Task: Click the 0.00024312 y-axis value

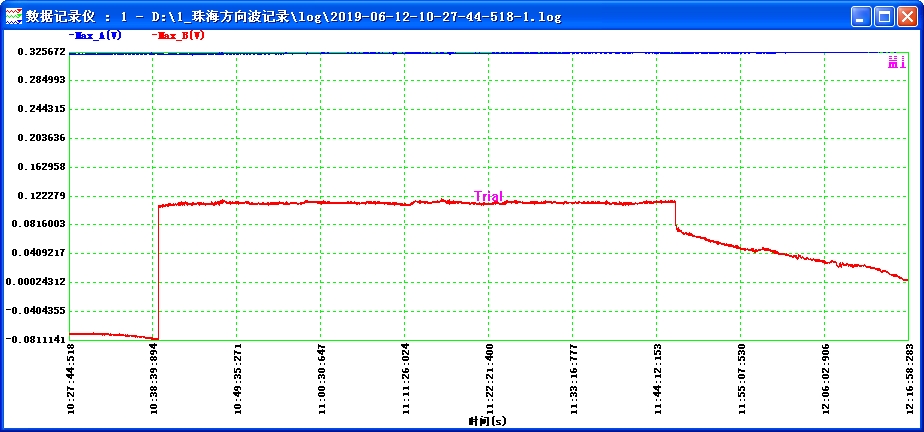Action: pos(35,282)
